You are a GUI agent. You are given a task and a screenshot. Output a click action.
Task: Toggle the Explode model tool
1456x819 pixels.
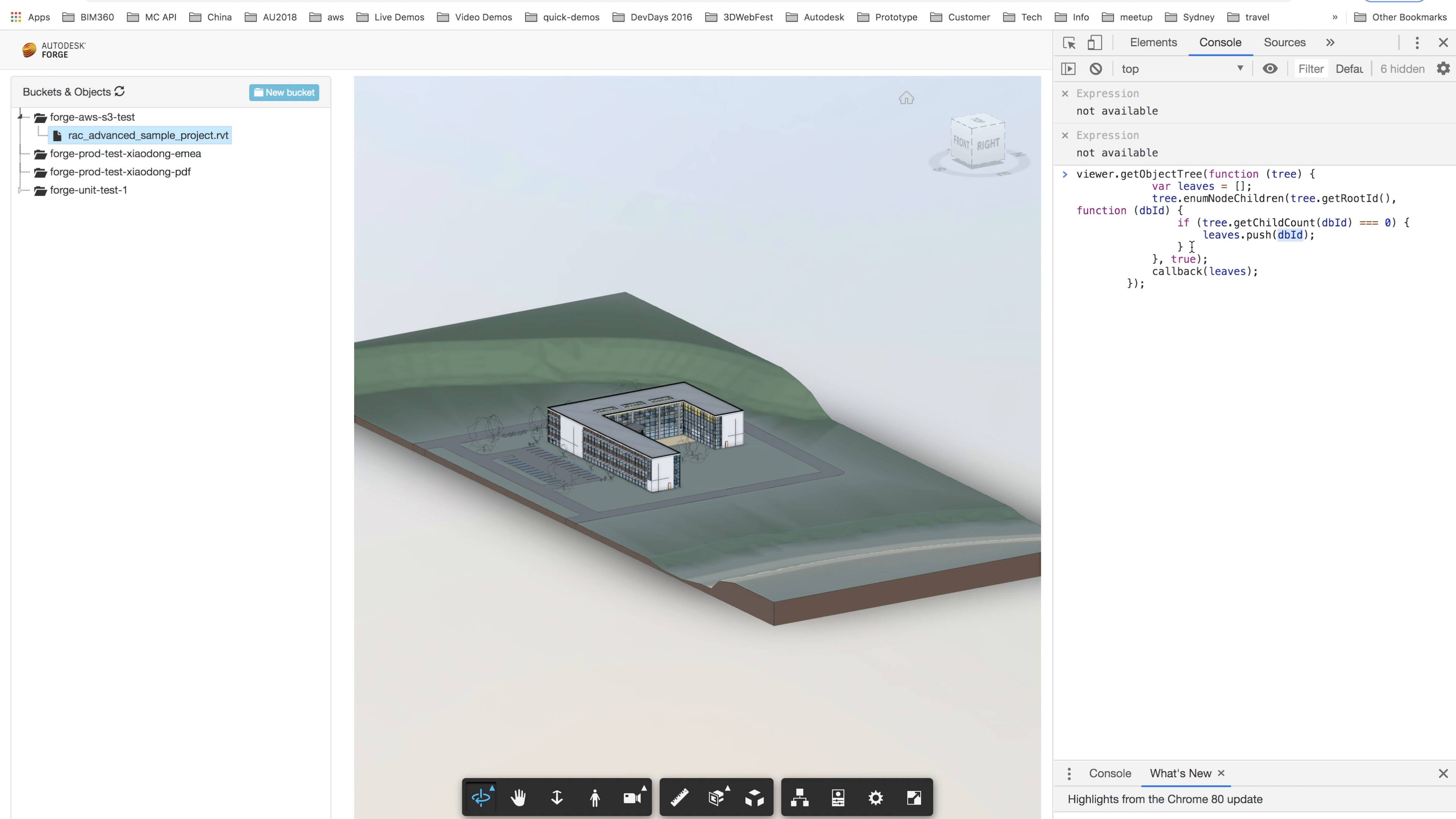tap(755, 797)
